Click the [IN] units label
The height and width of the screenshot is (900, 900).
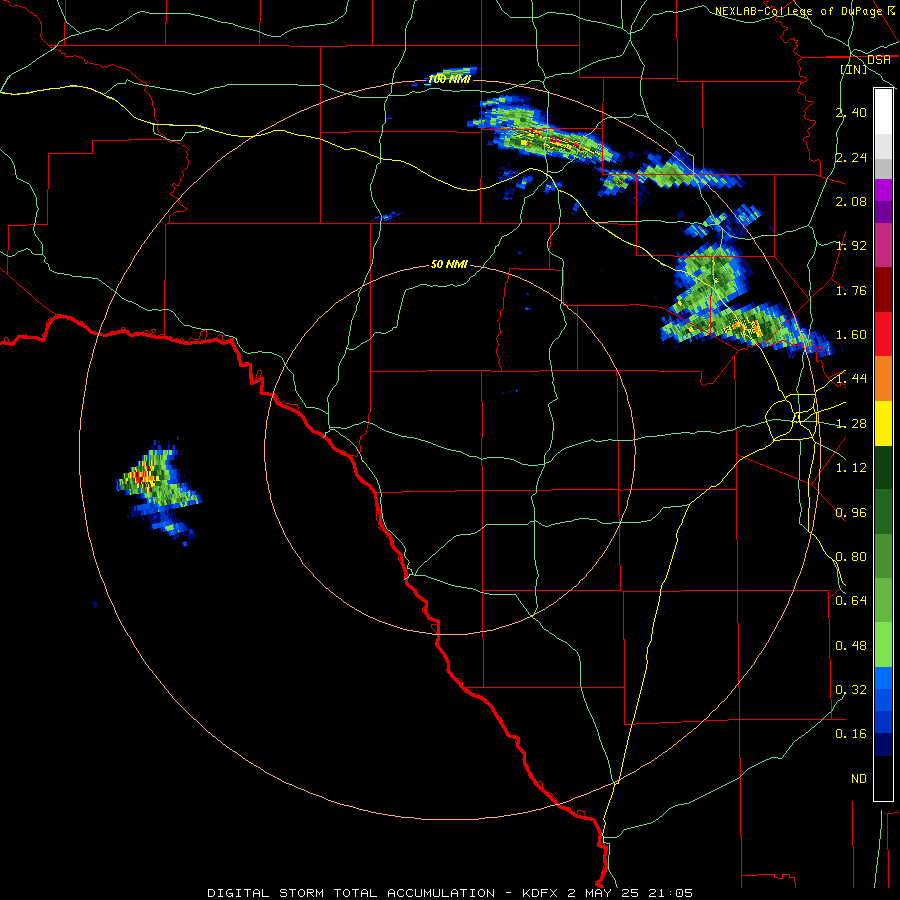click(854, 69)
